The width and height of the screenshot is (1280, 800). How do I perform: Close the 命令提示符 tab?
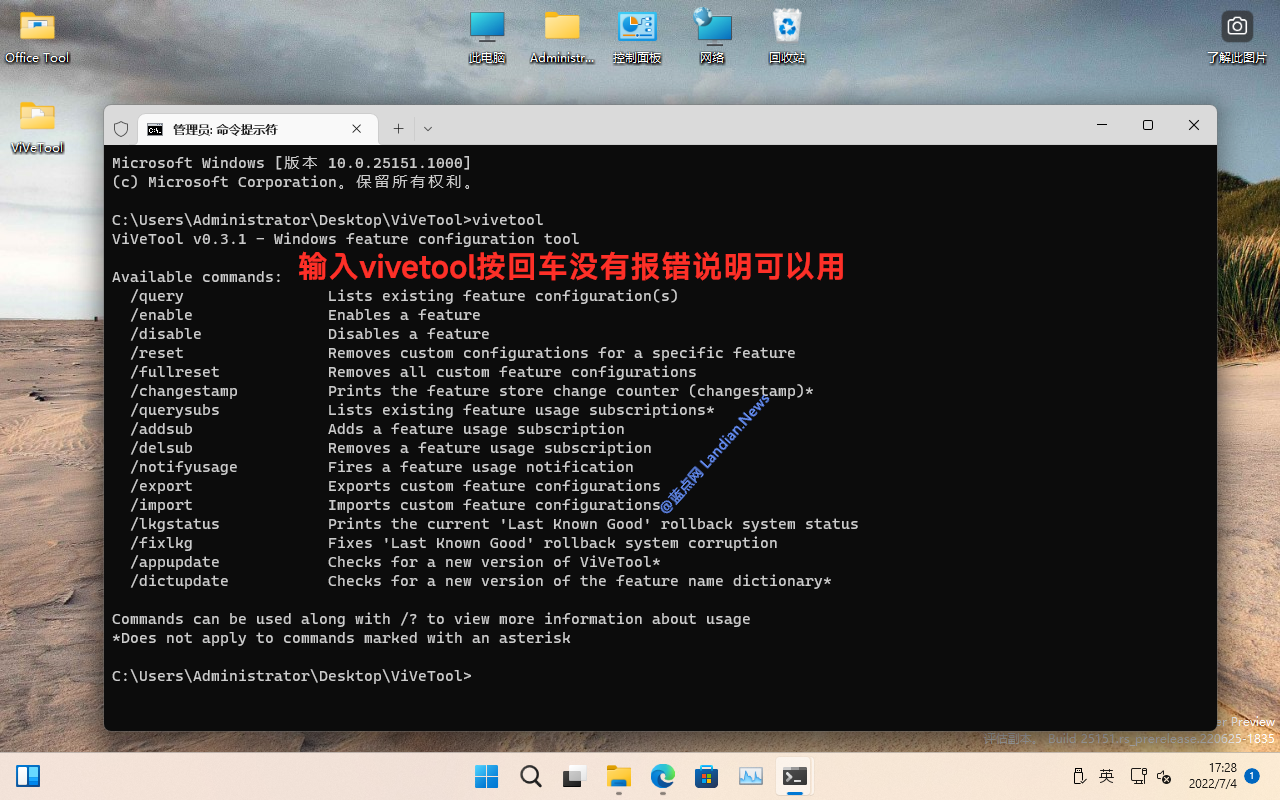[x=357, y=129]
